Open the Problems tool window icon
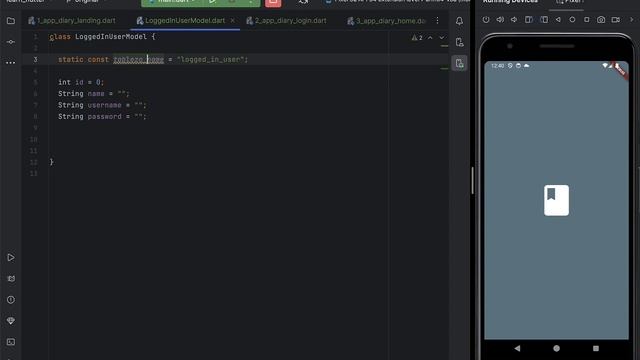This screenshot has height=360, width=640. [x=11, y=300]
